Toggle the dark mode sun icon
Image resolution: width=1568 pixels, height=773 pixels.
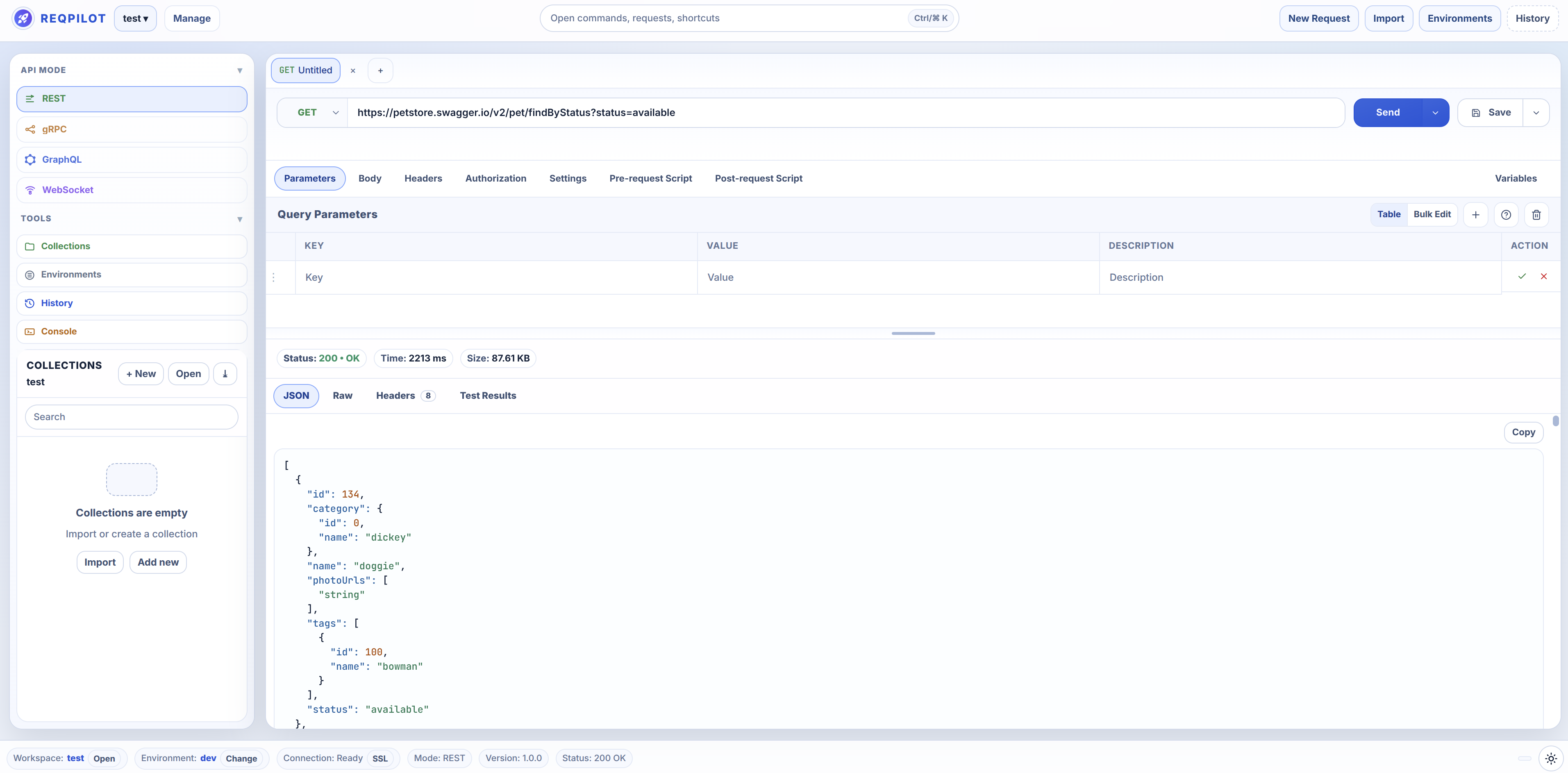[1550, 758]
